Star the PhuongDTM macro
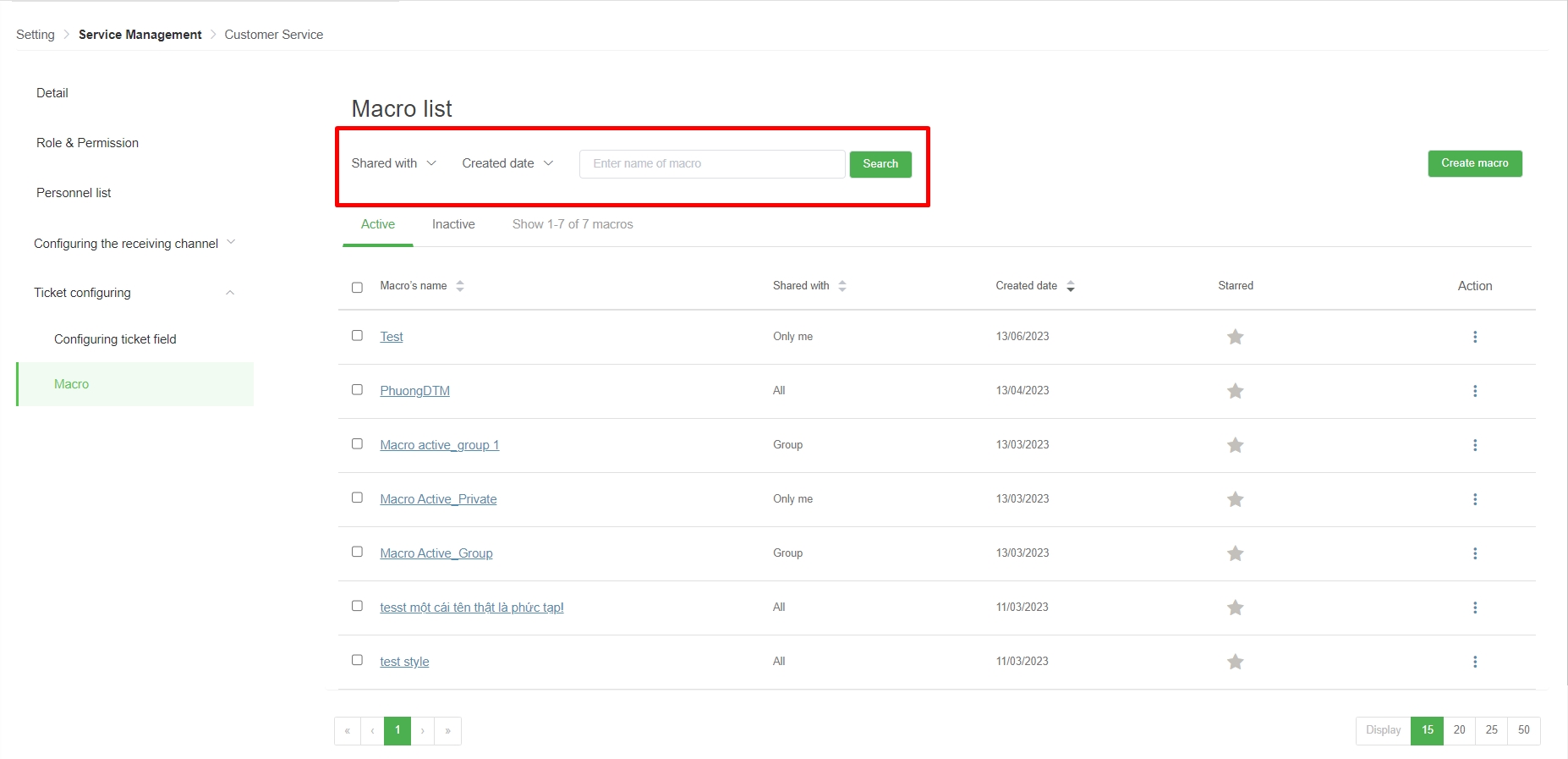The width and height of the screenshot is (1568, 759). pyautogui.click(x=1235, y=391)
